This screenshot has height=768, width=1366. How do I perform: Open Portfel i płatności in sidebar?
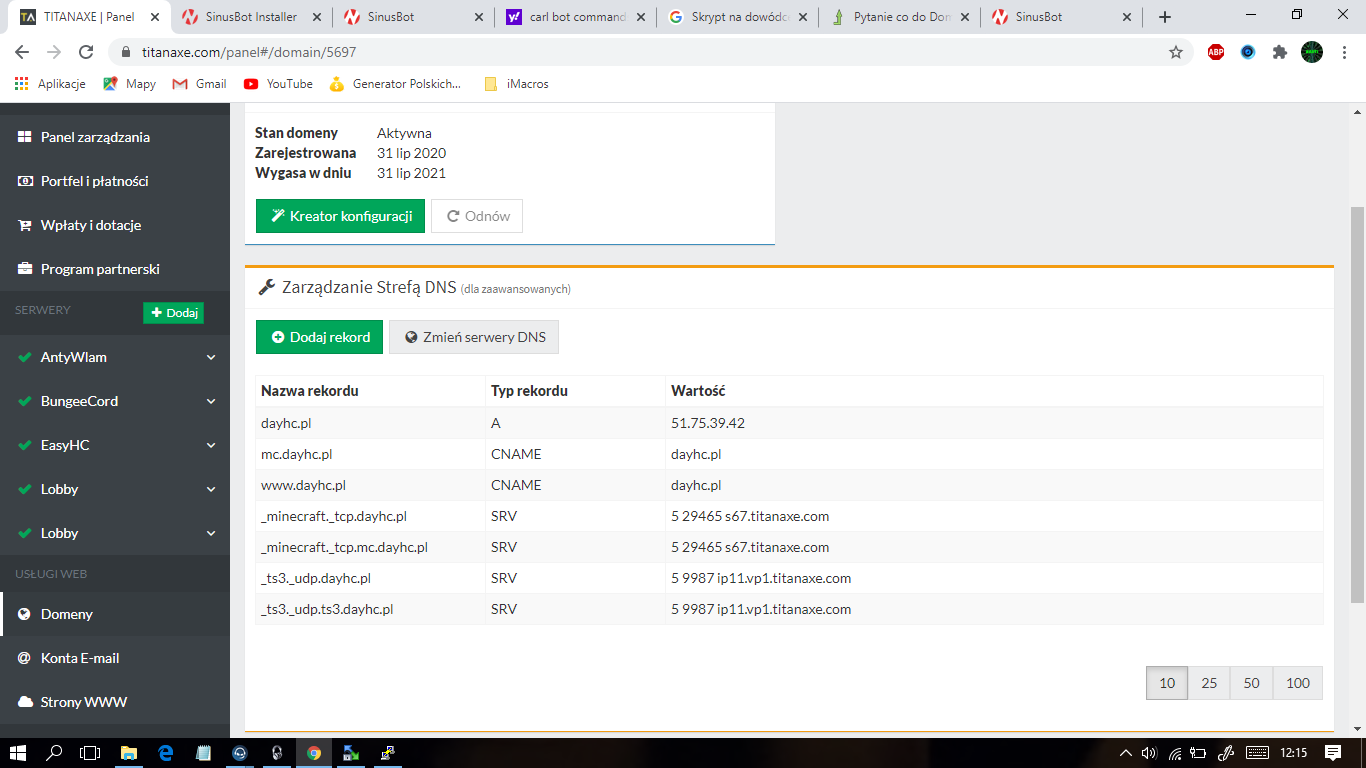94,181
